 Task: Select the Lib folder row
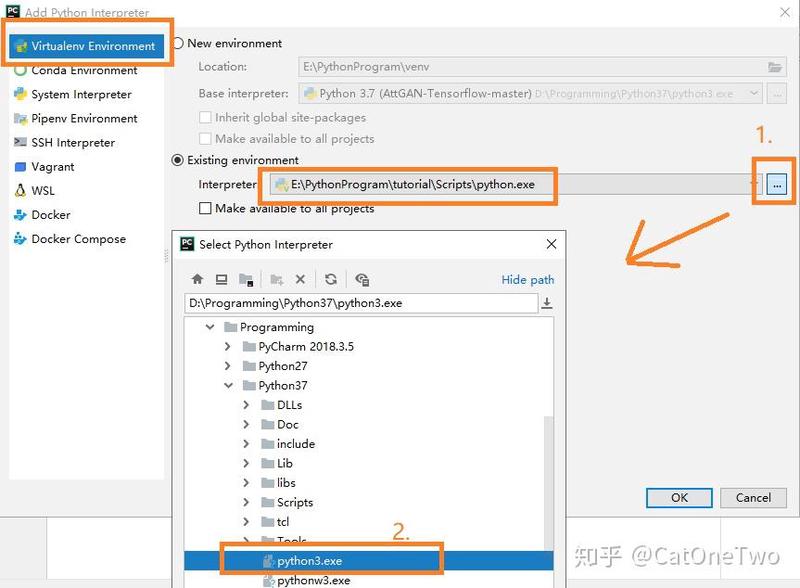364,463
